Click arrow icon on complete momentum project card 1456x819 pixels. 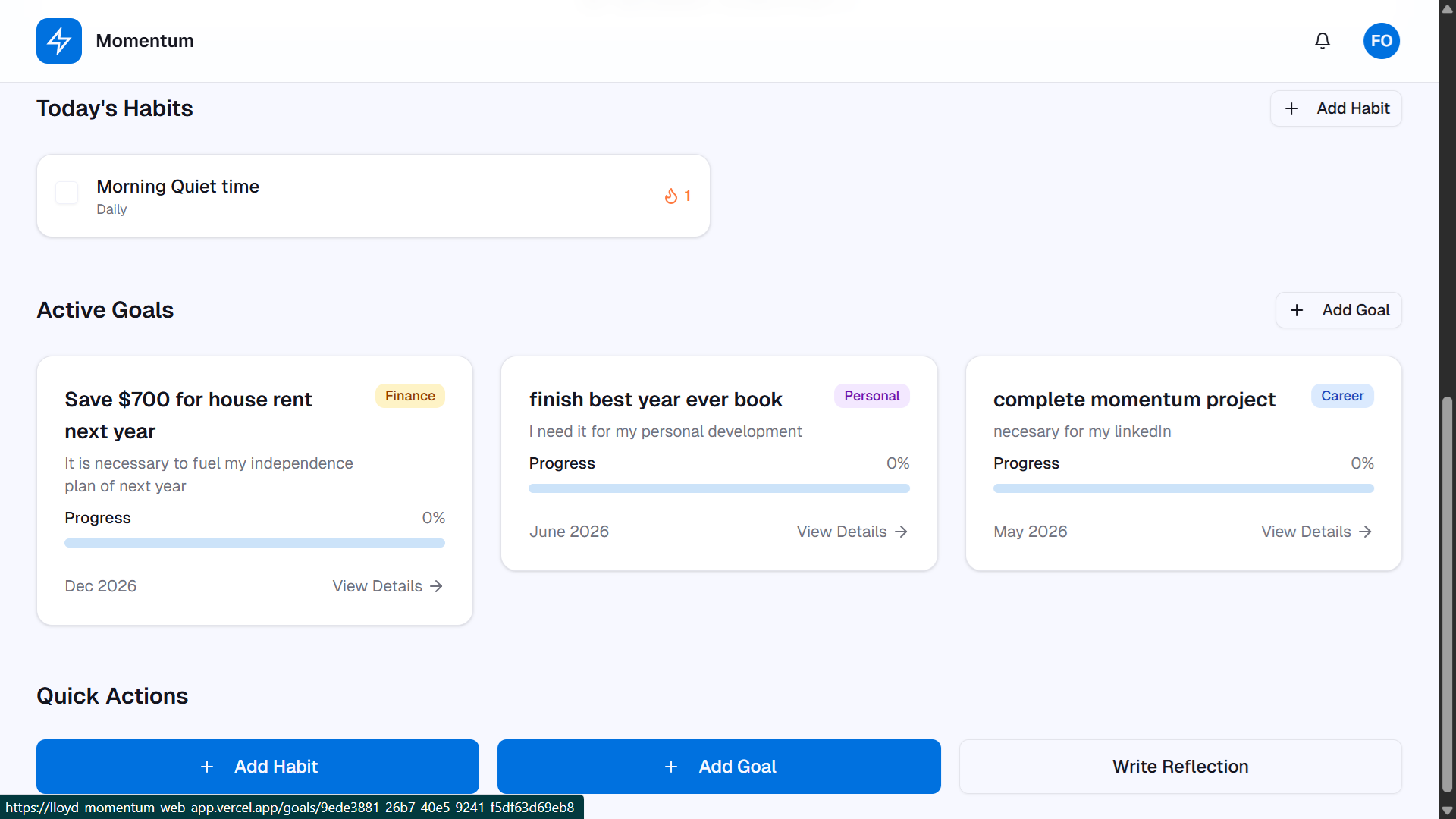pos(1365,532)
